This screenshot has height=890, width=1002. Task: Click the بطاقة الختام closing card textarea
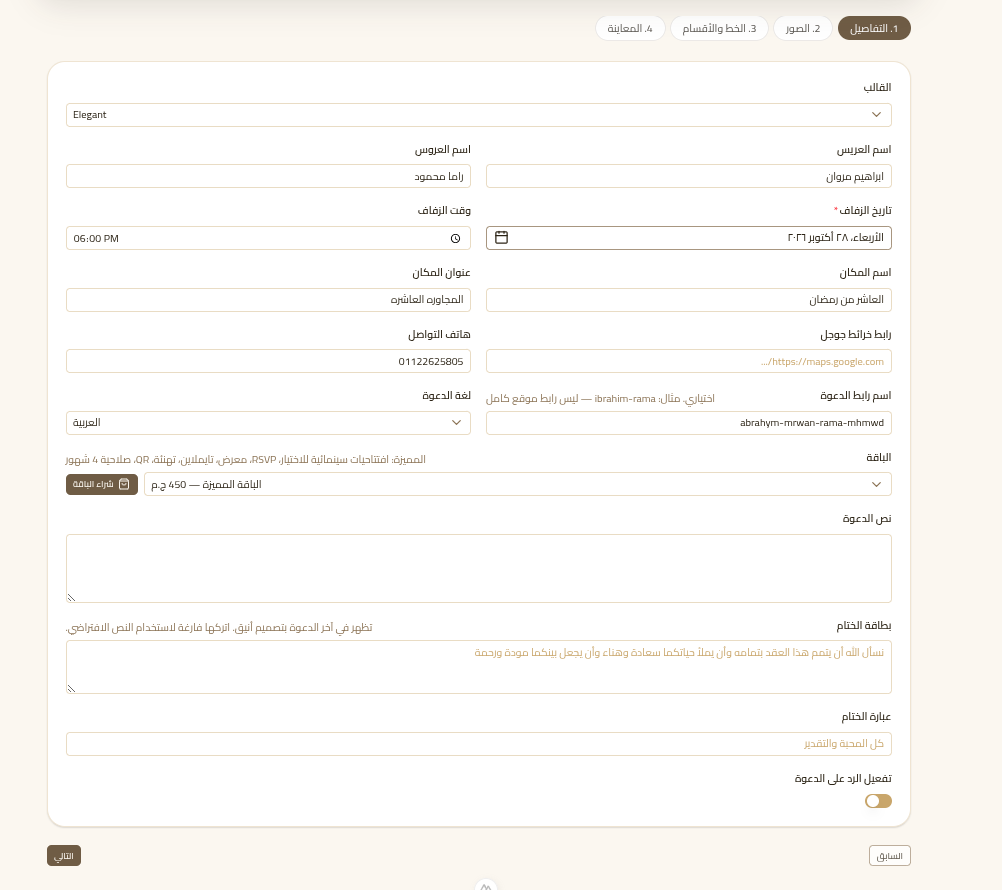[479, 667]
